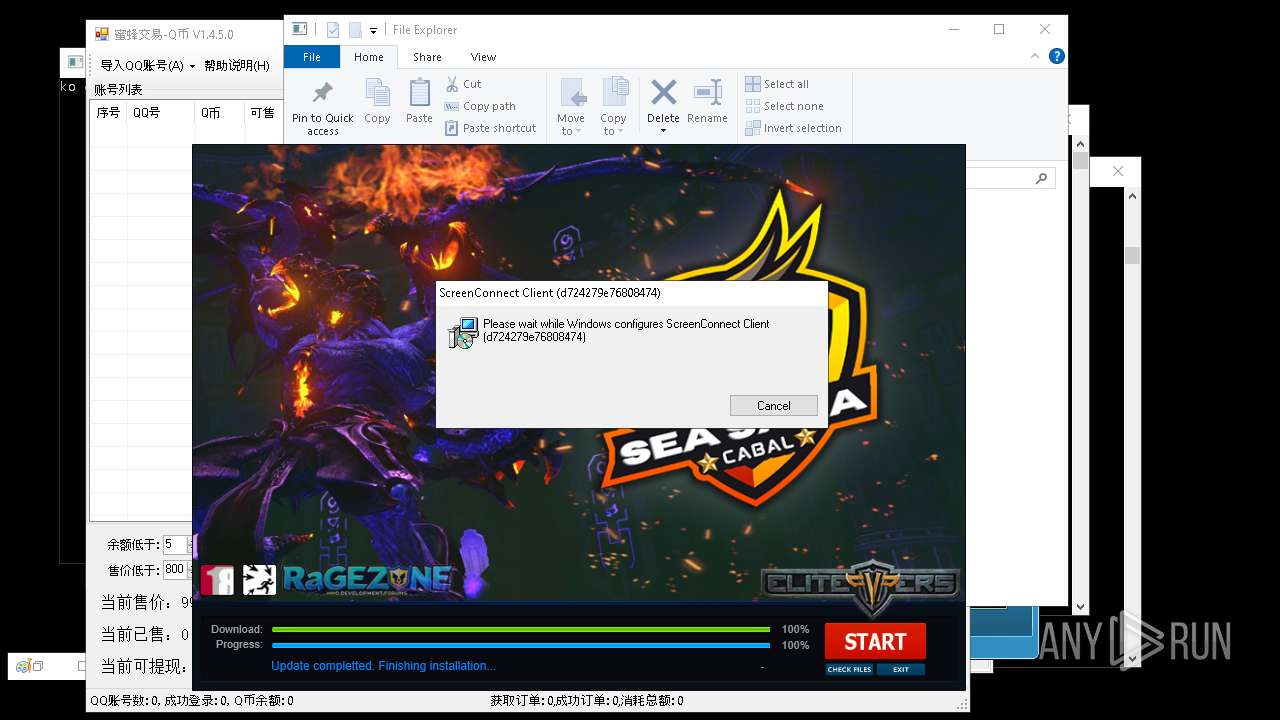Maximize the File Explorer window

tap(999, 30)
